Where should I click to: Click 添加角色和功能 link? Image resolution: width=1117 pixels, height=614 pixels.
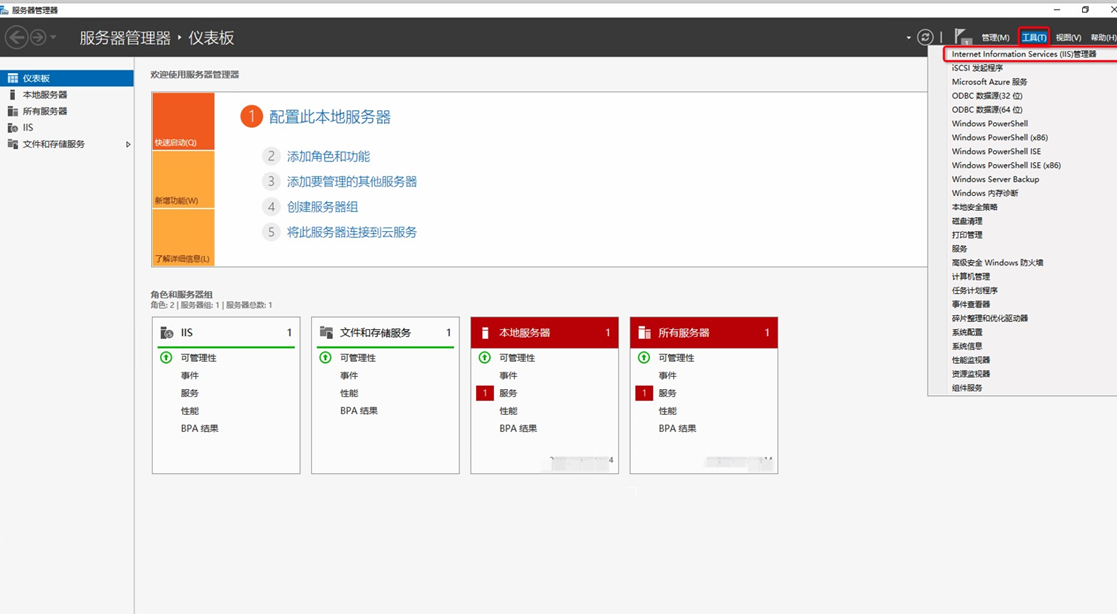(x=328, y=157)
